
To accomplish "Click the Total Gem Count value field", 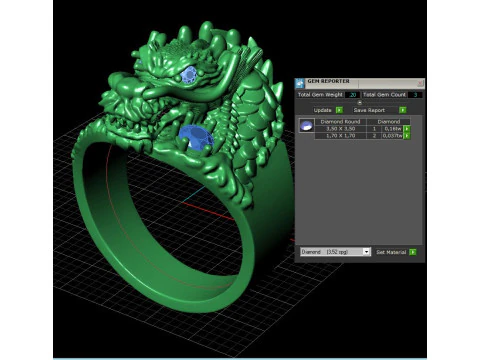I will pyautogui.click(x=415, y=95).
